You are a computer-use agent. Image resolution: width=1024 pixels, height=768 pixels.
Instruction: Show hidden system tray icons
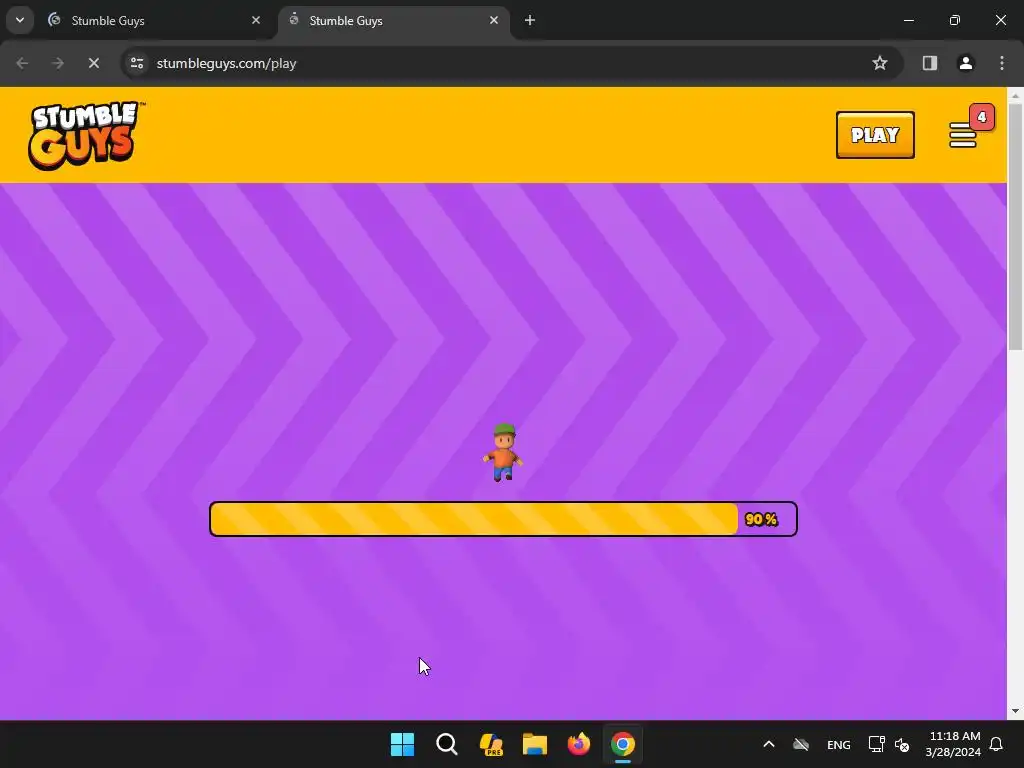coord(769,744)
